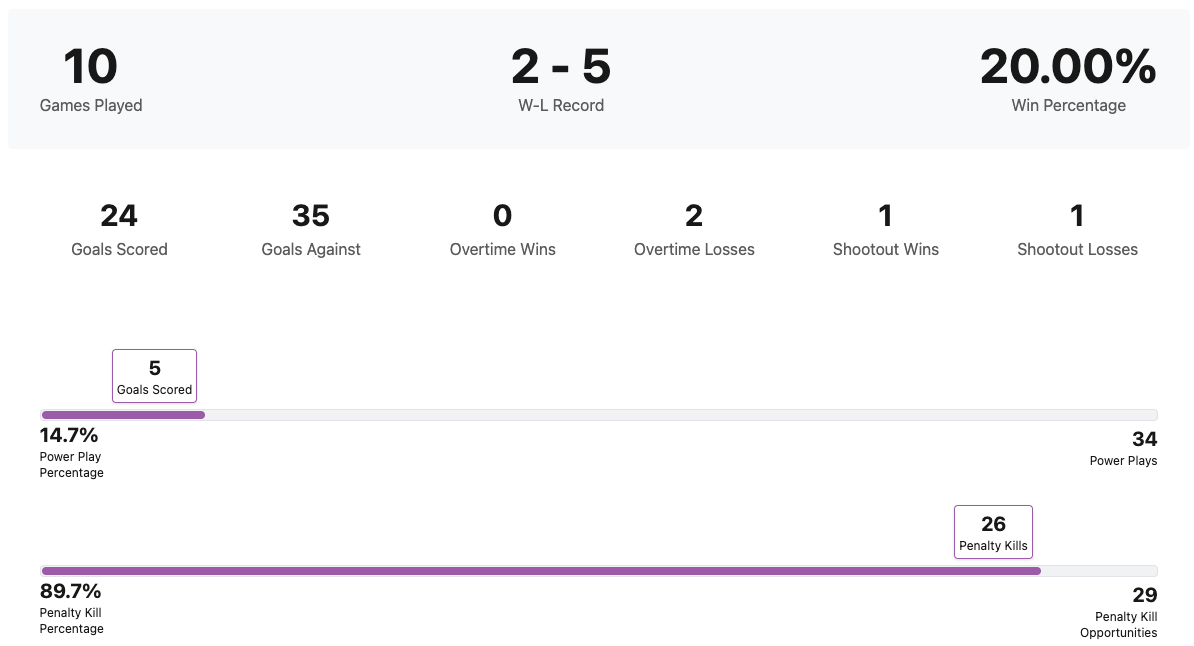The height and width of the screenshot is (646, 1194).
Task: Click the 24 total Goals Scored stat
Action: click(119, 216)
